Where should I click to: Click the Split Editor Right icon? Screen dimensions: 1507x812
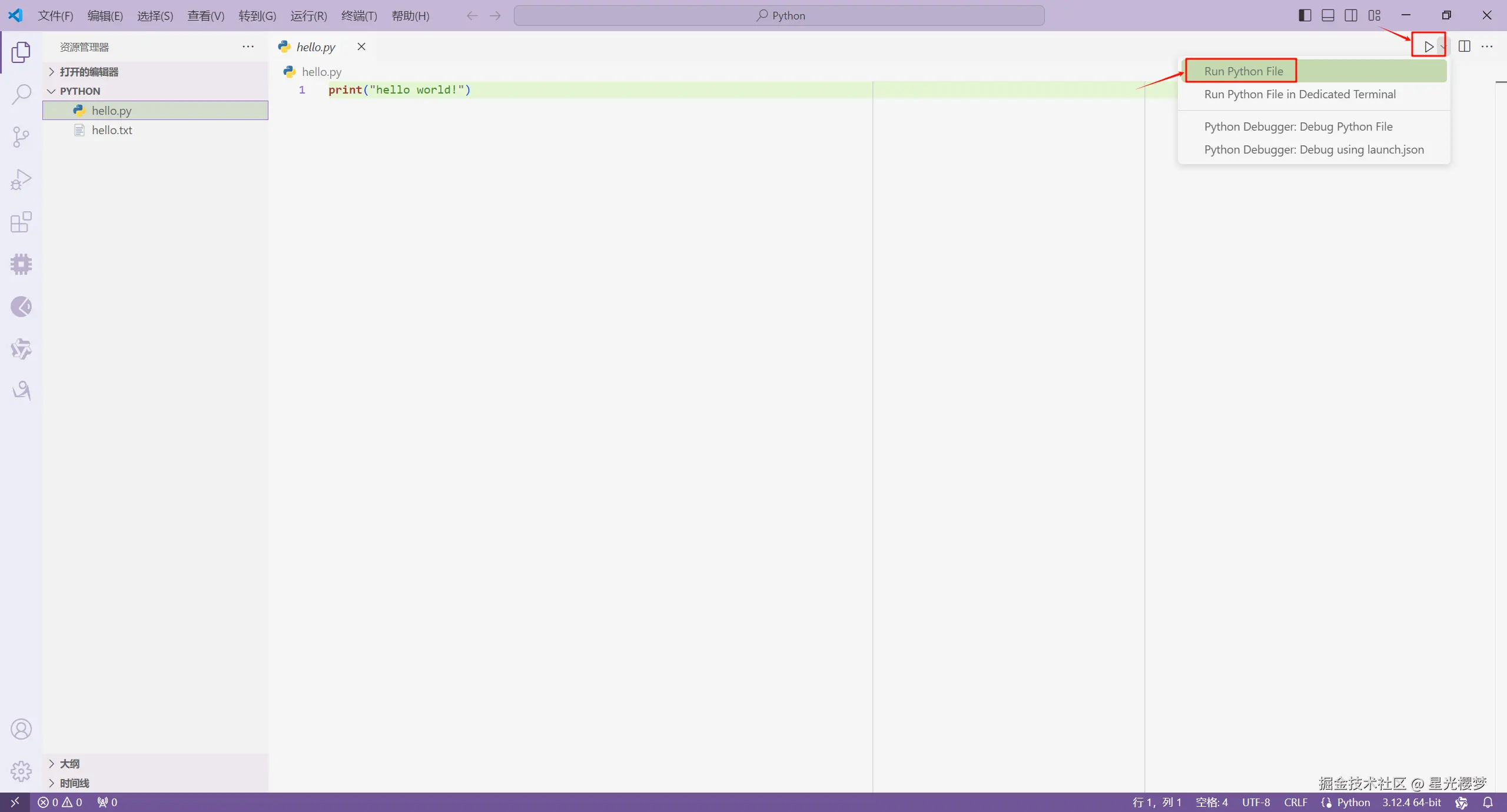point(1464,46)
